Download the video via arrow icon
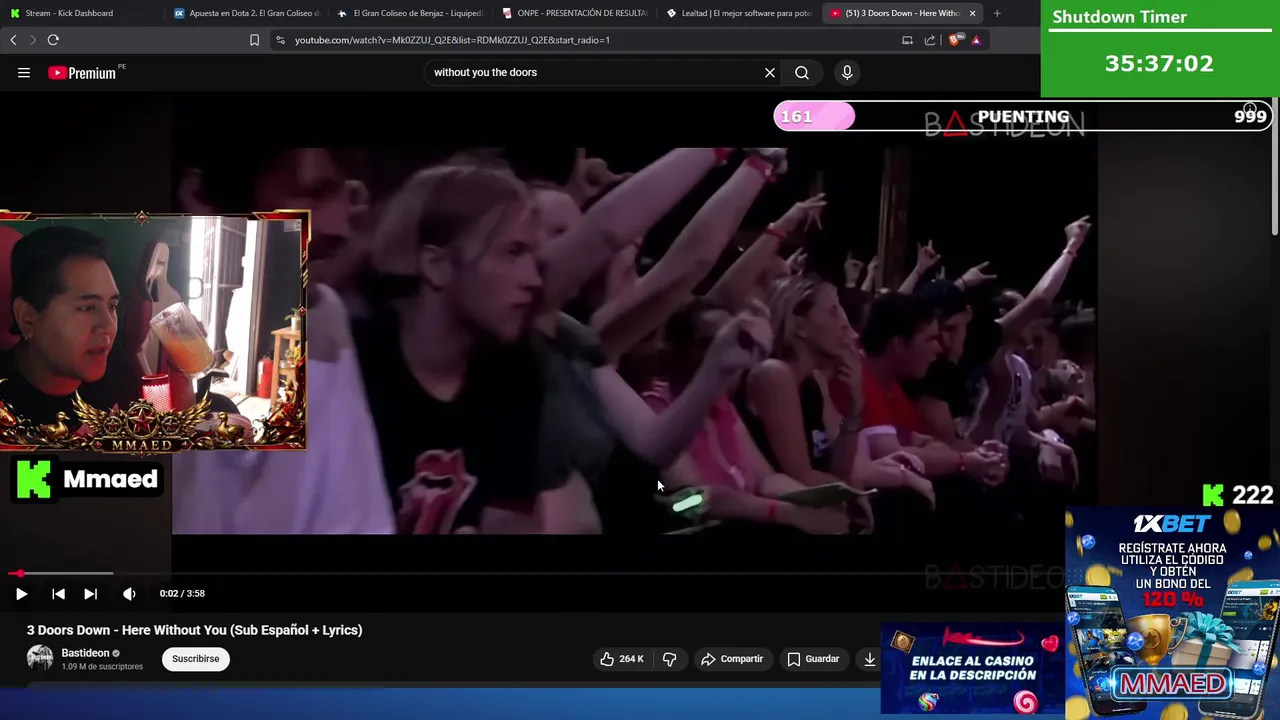The width and height of the screenshot is (1280, 720). tap(870, 659)
